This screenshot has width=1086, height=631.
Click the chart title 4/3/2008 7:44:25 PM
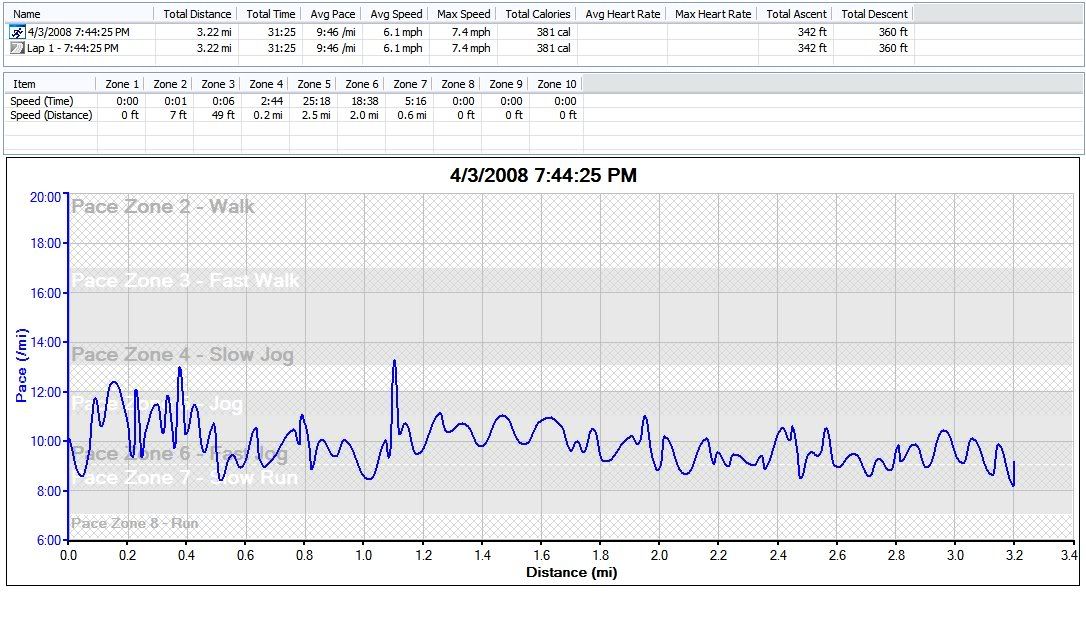tap(543, 176)
